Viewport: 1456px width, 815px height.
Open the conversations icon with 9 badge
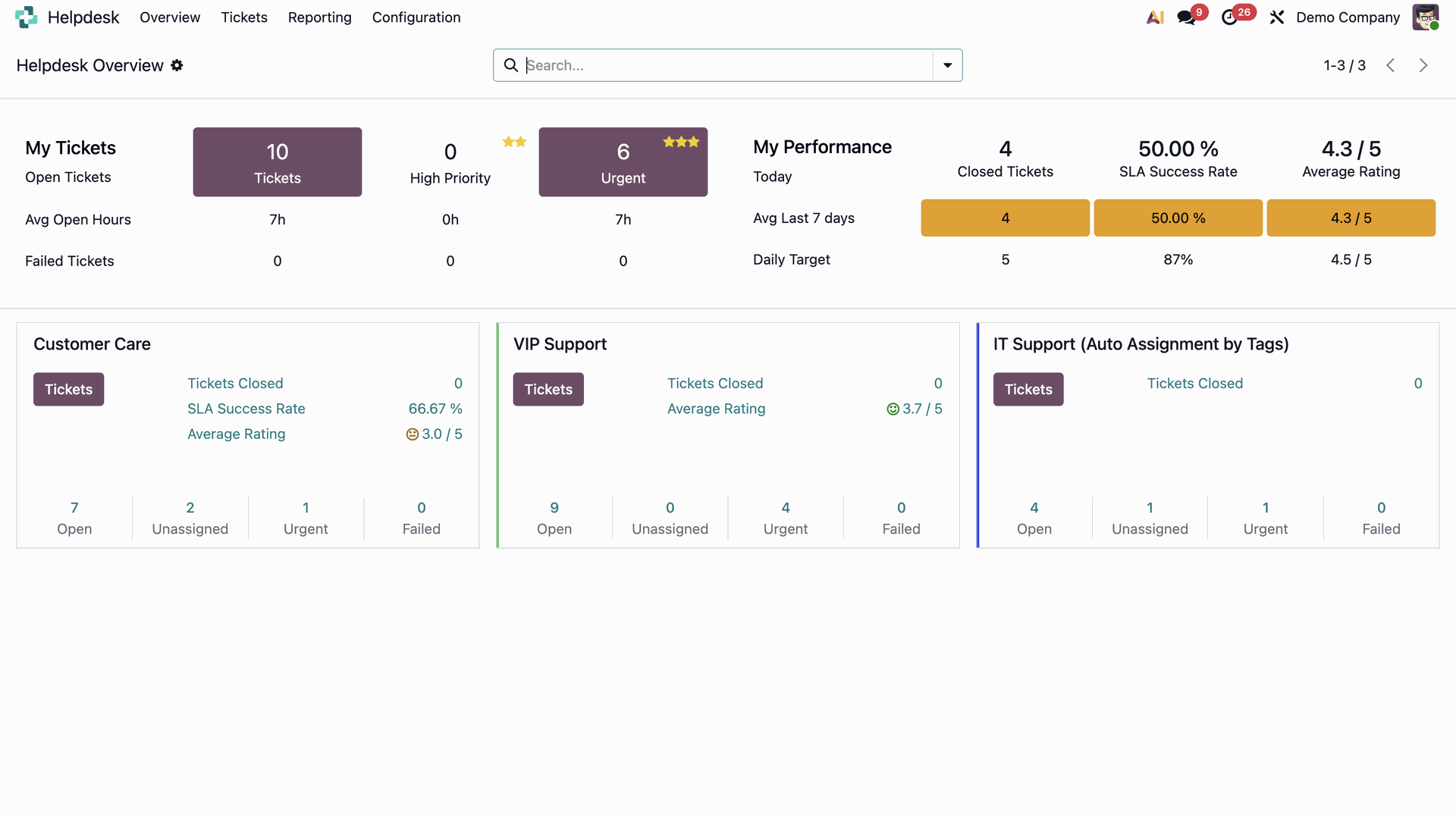point(1186,17)
